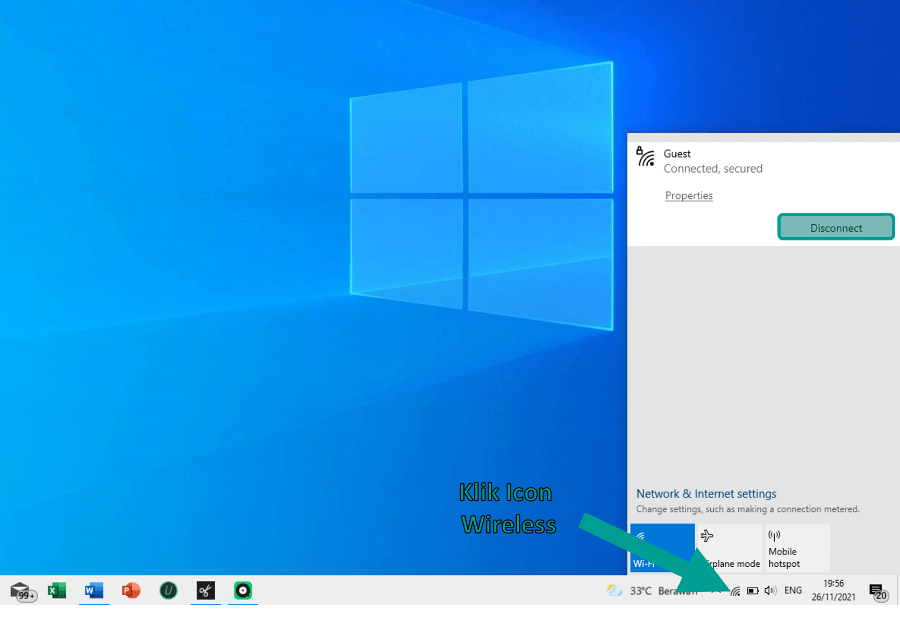Open the green U app on taskbar
900x642 pixels.
(x=168, y=590)
